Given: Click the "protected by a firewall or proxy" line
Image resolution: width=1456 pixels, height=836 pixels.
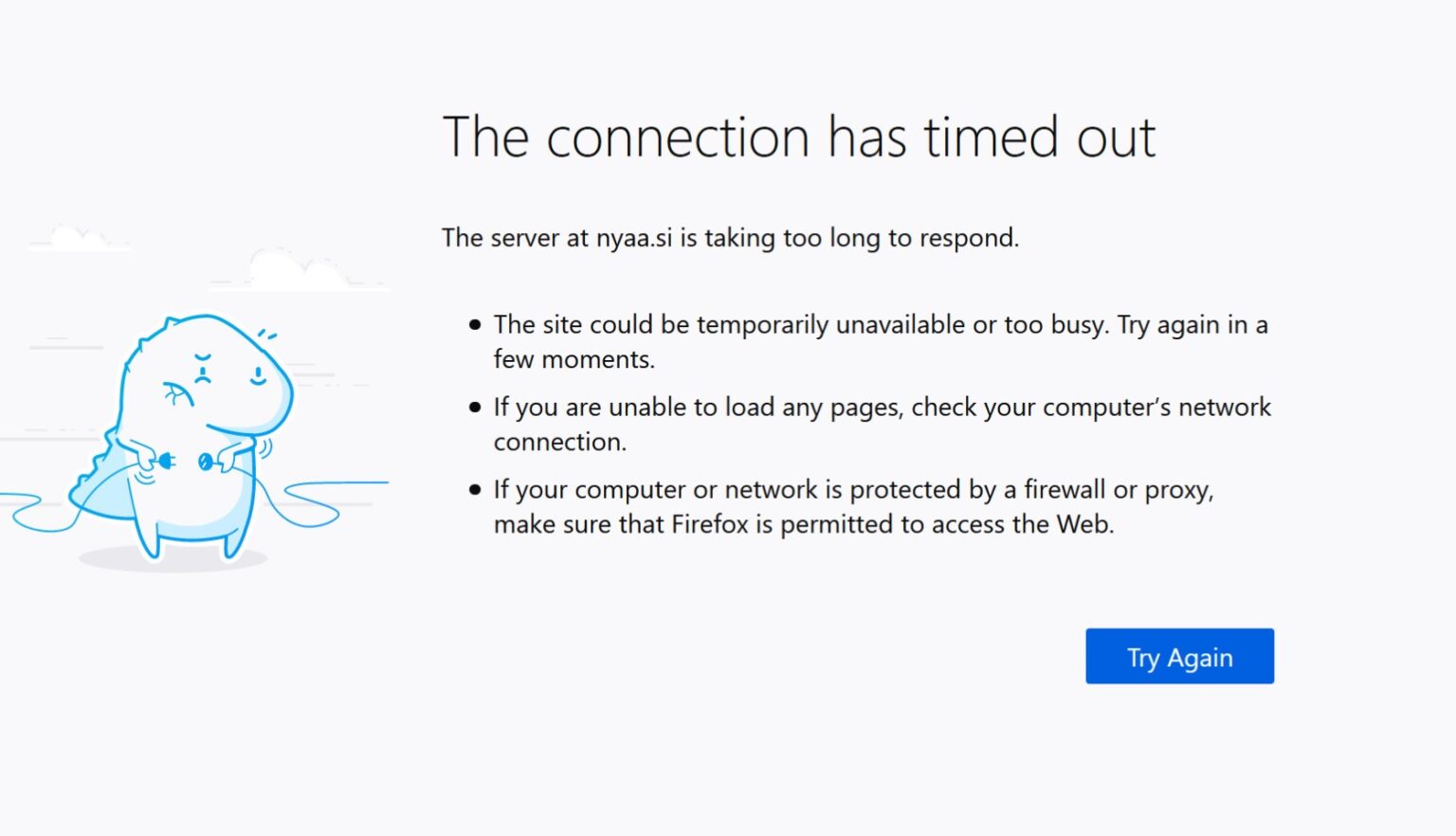Looking at the screenshot, I should [853, 490].
